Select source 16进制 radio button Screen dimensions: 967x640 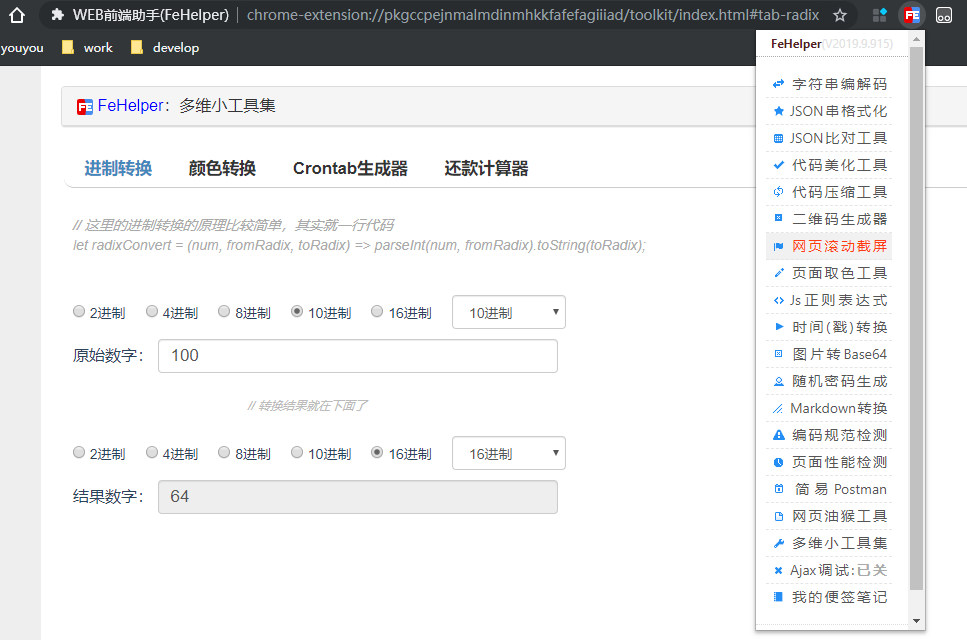[377, 311]
